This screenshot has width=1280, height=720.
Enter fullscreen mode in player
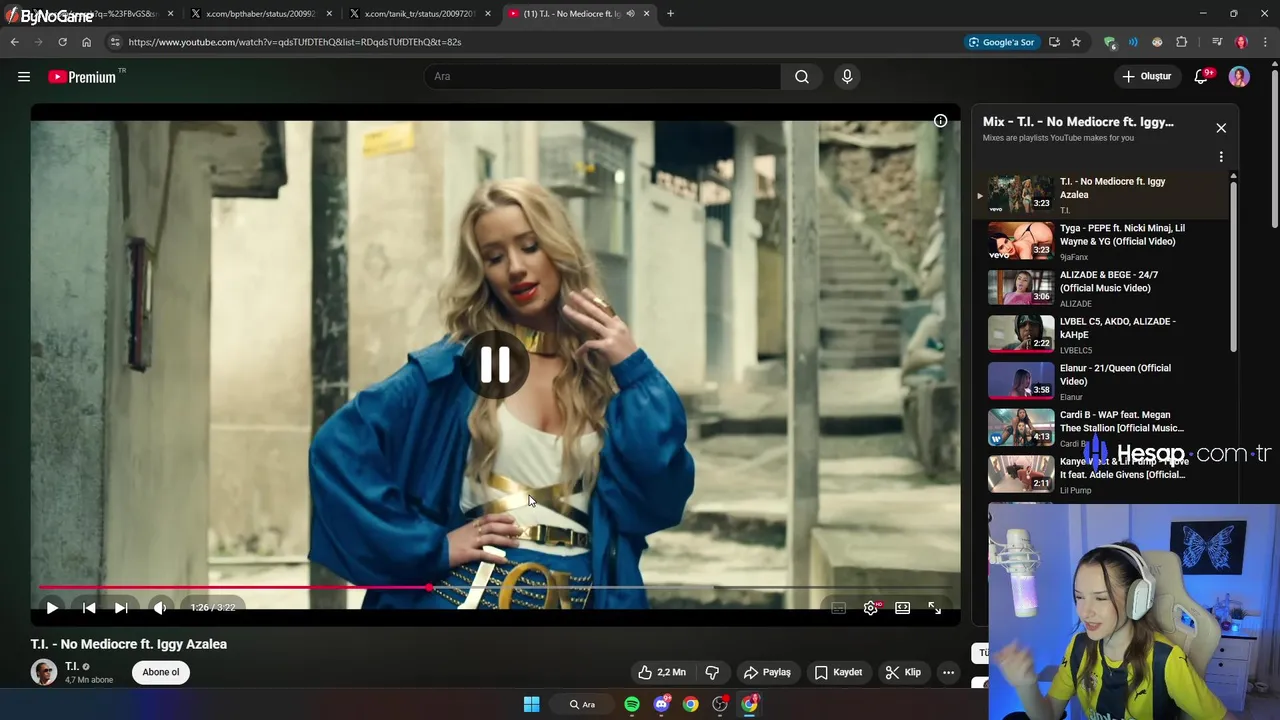pyautogui.click(x=935, y=607)
